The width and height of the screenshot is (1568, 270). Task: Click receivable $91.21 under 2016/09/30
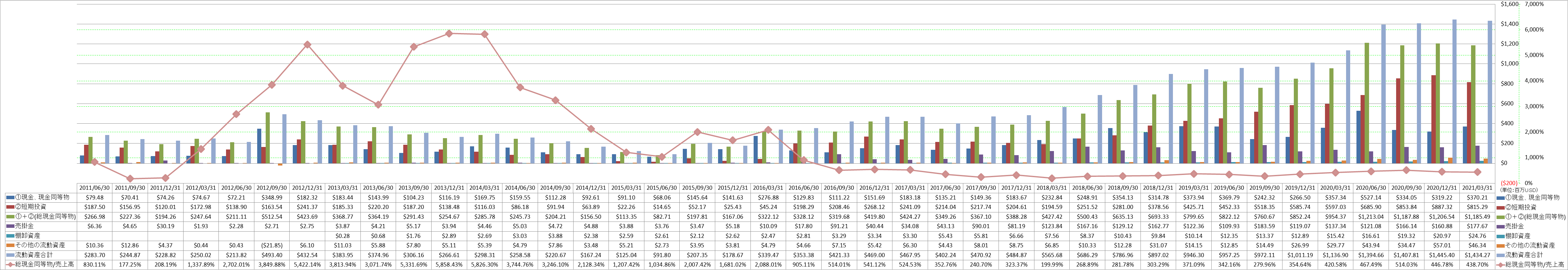click(839, 226)
